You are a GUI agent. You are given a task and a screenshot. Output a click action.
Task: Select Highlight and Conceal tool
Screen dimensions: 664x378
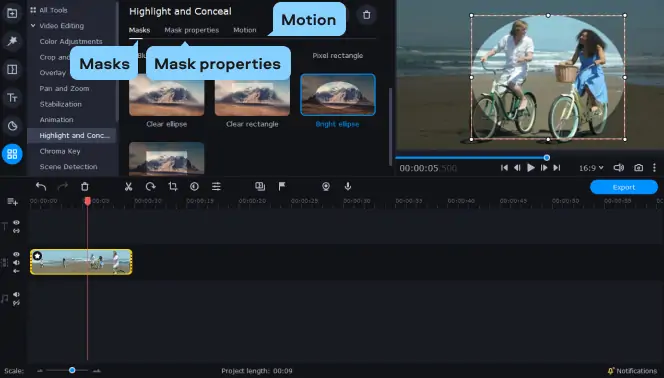click(71, 135)
